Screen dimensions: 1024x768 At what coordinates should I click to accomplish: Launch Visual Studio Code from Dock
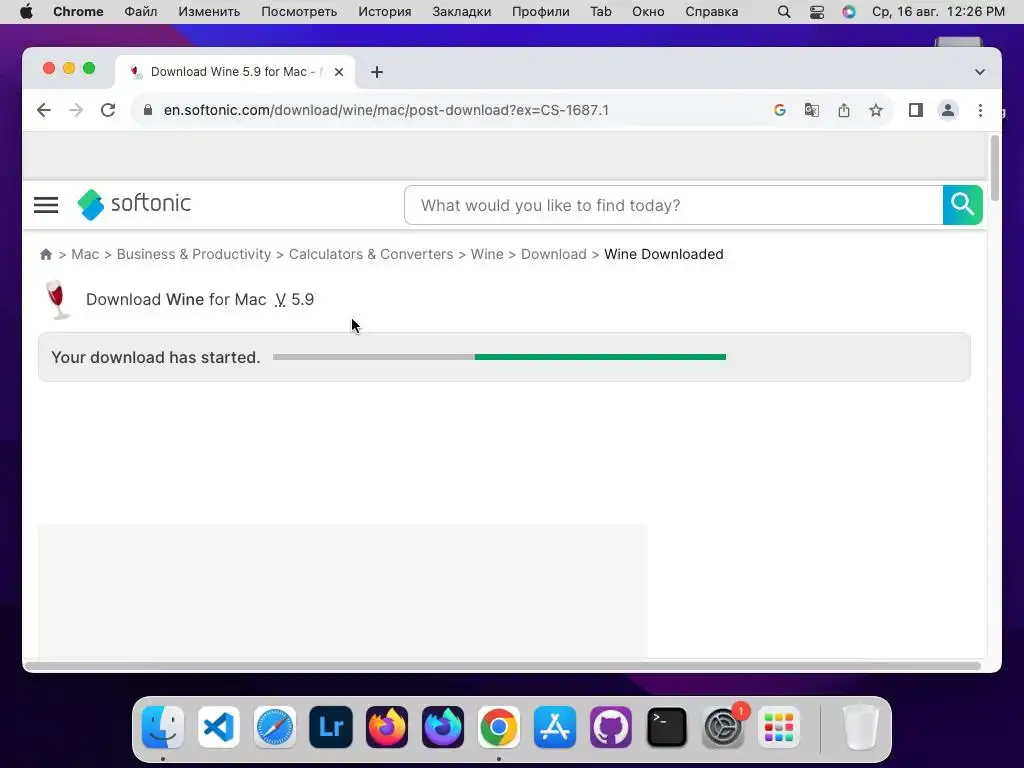coord(219,726)
